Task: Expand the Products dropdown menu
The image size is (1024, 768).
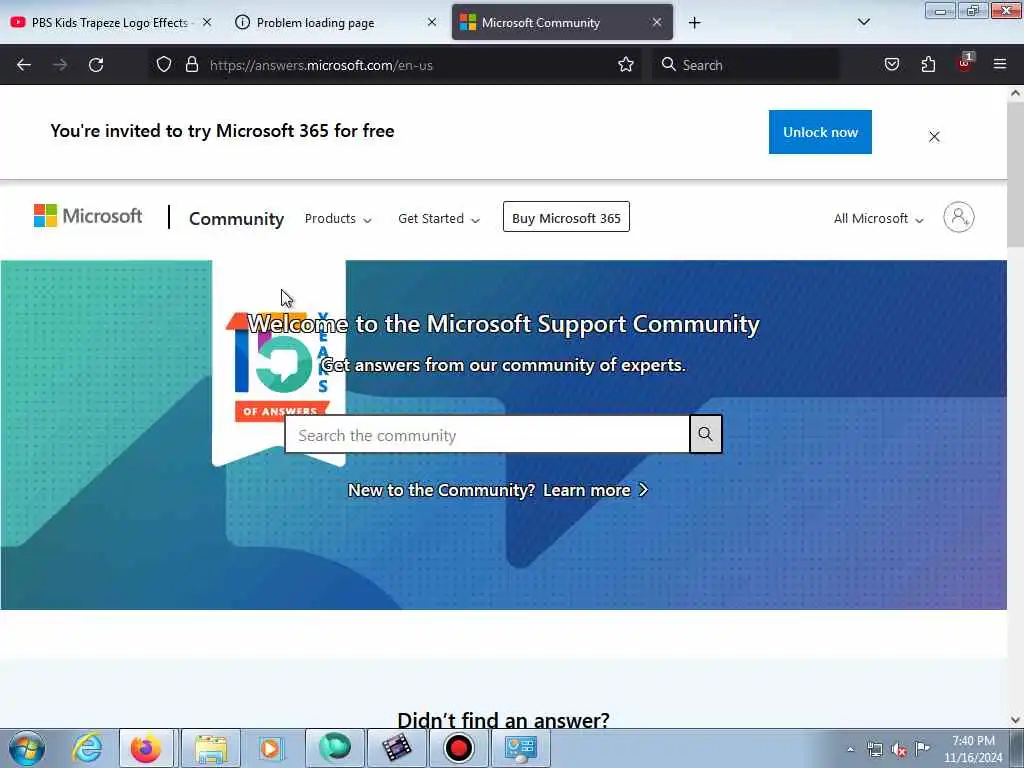Action: click(338, 218)
